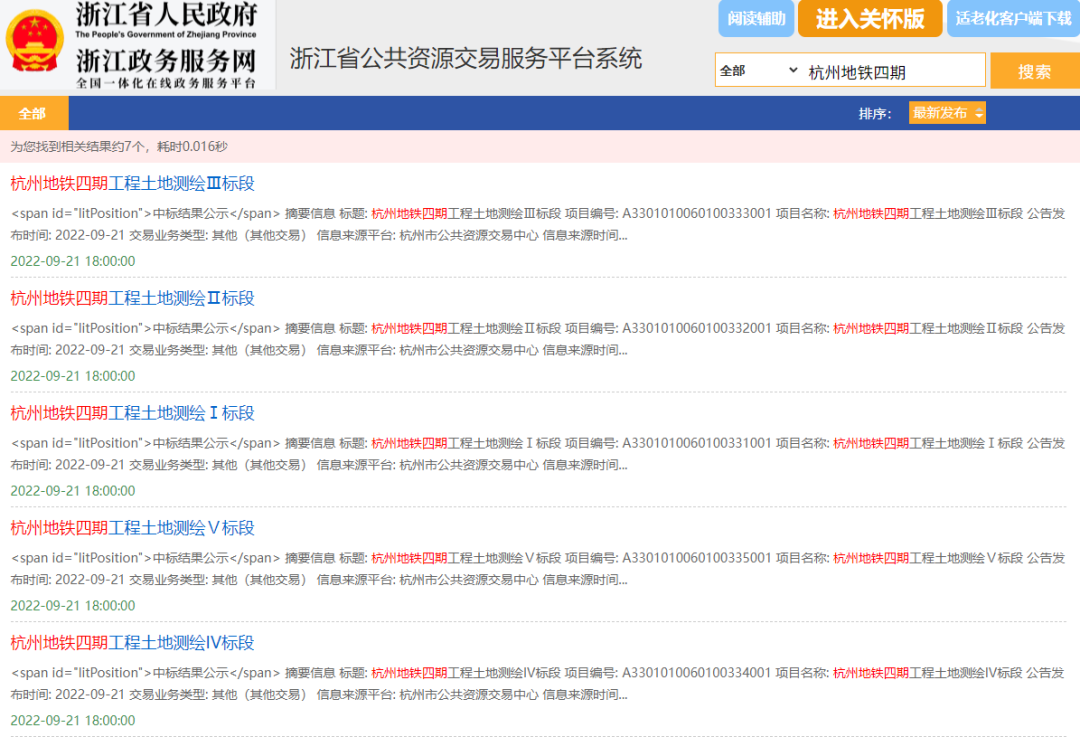Click project number A3301010060100332001 text

pyautogui.click(x=696, y=329)
